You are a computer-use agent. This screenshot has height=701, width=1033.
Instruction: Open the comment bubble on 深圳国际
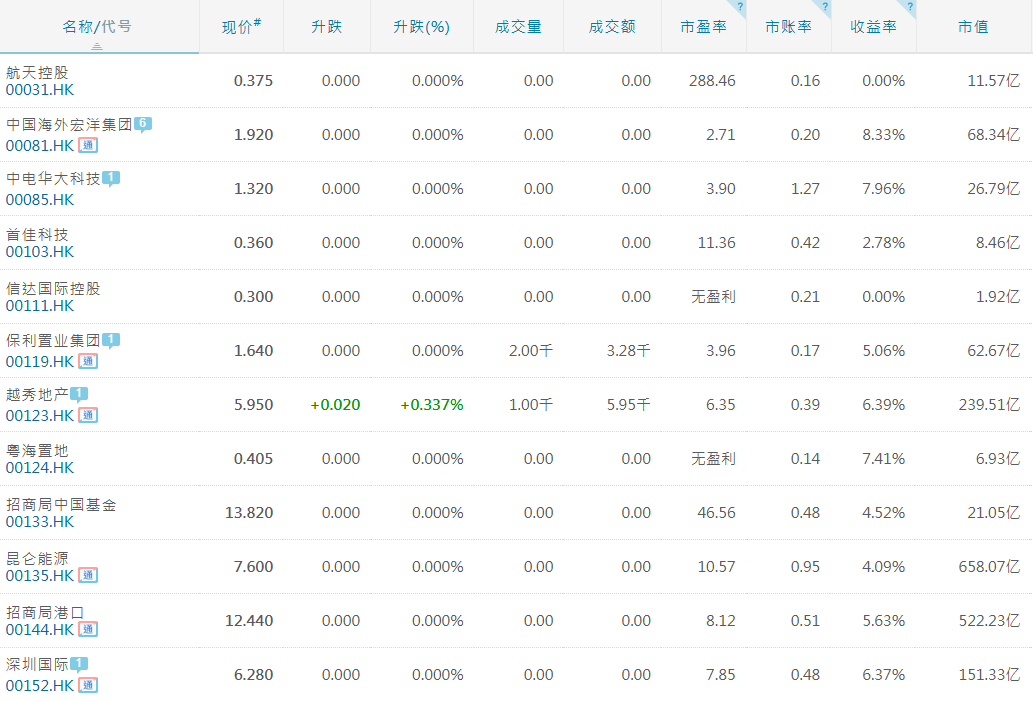(x=79, y=664)
